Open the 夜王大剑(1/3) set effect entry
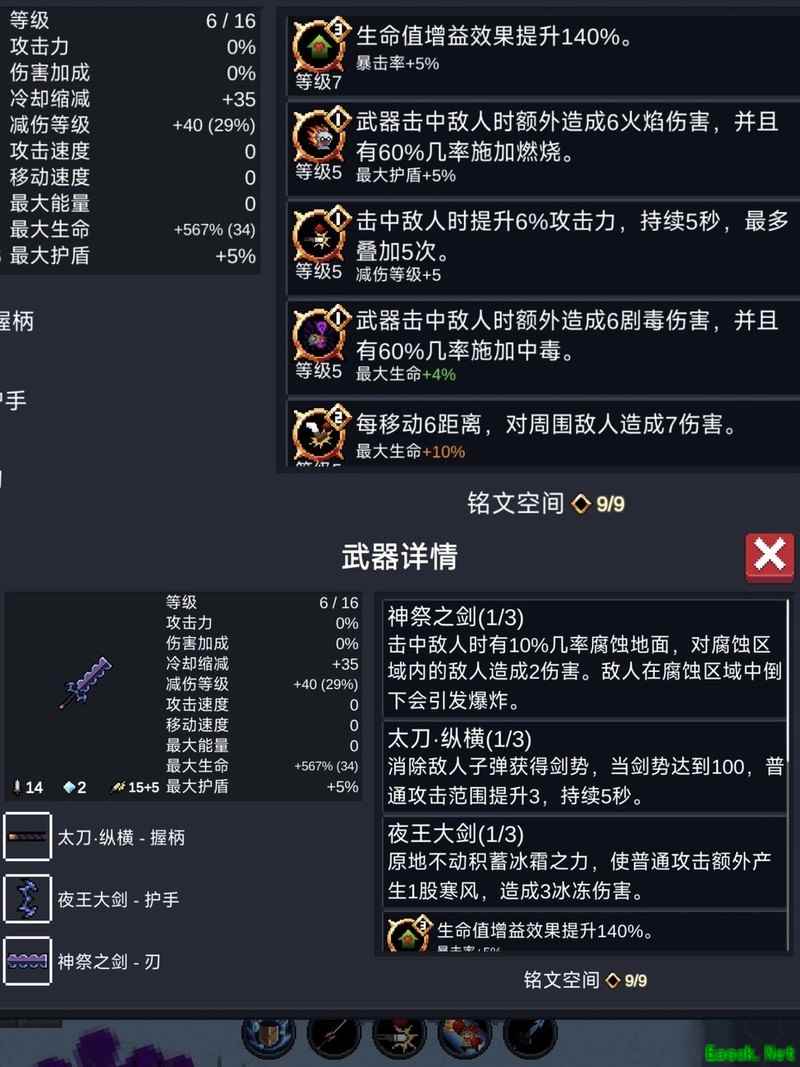This screenshot has height=1067, width=800. (x=584, y=863)
